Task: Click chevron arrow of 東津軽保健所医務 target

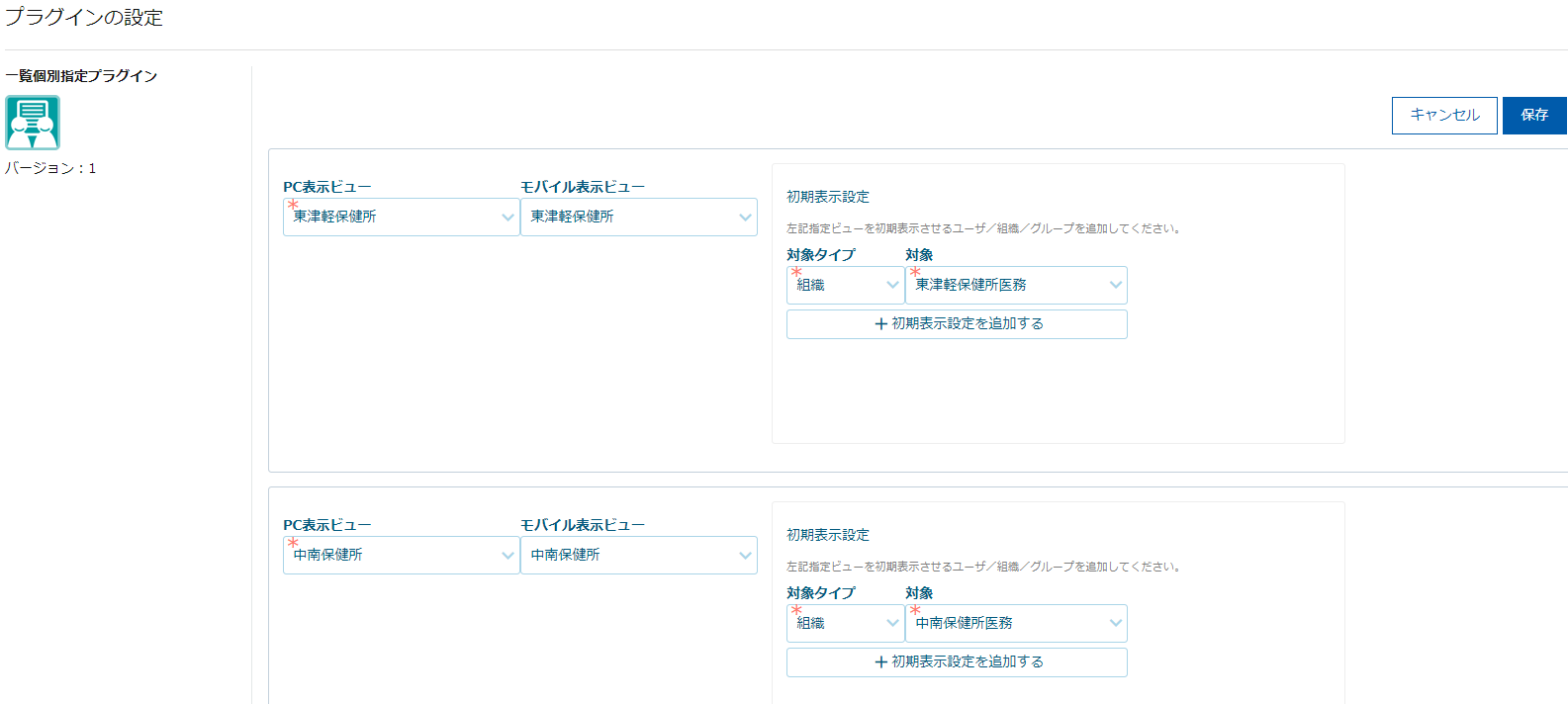Action: [x=1115, y=286]
